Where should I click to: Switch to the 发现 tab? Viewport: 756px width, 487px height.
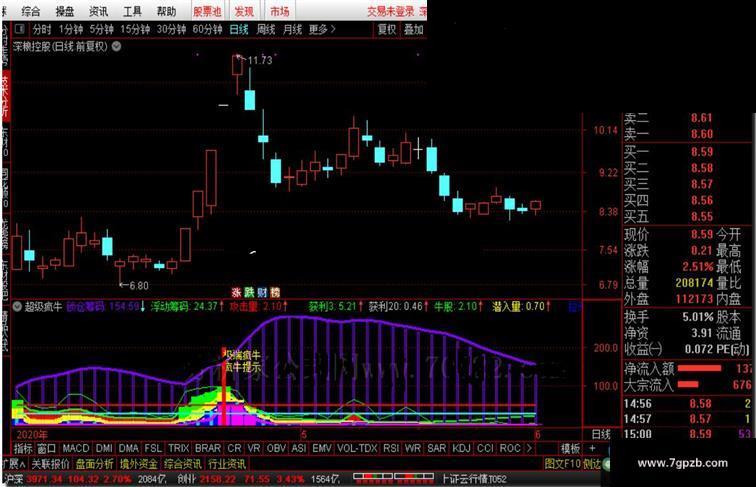[x=244, y=11]
